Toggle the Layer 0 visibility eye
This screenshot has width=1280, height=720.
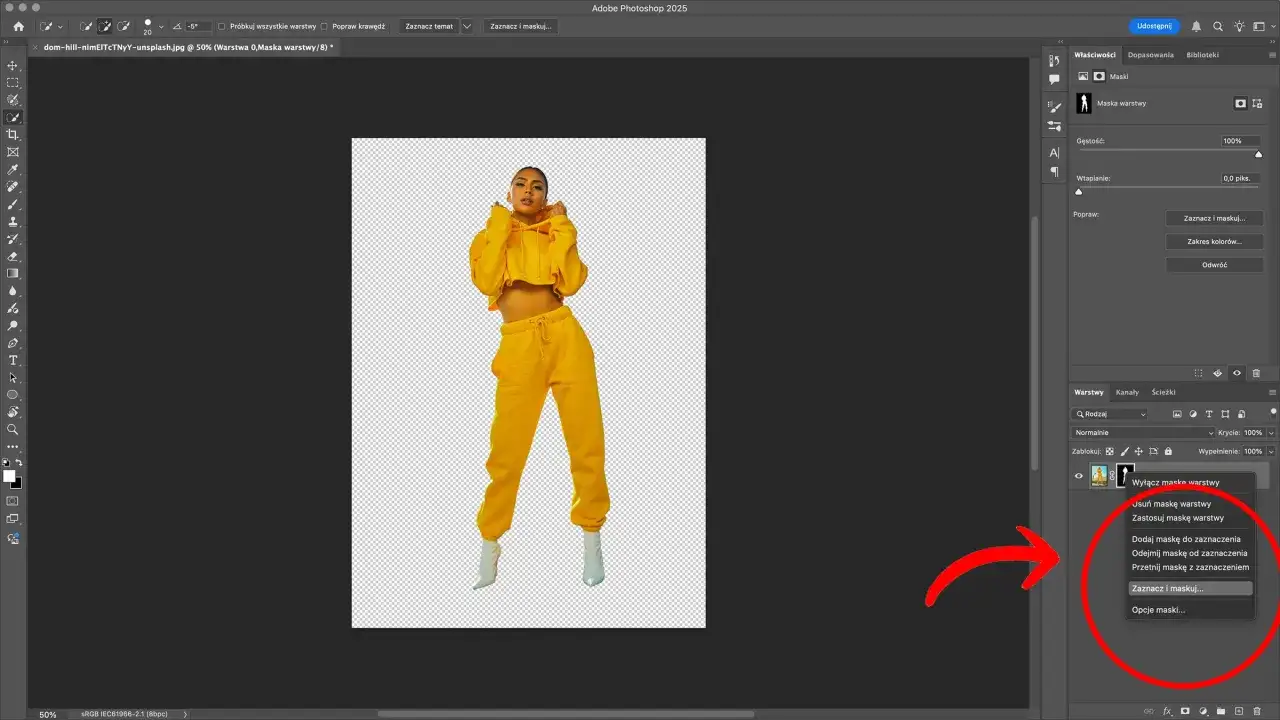(1079, 475)
